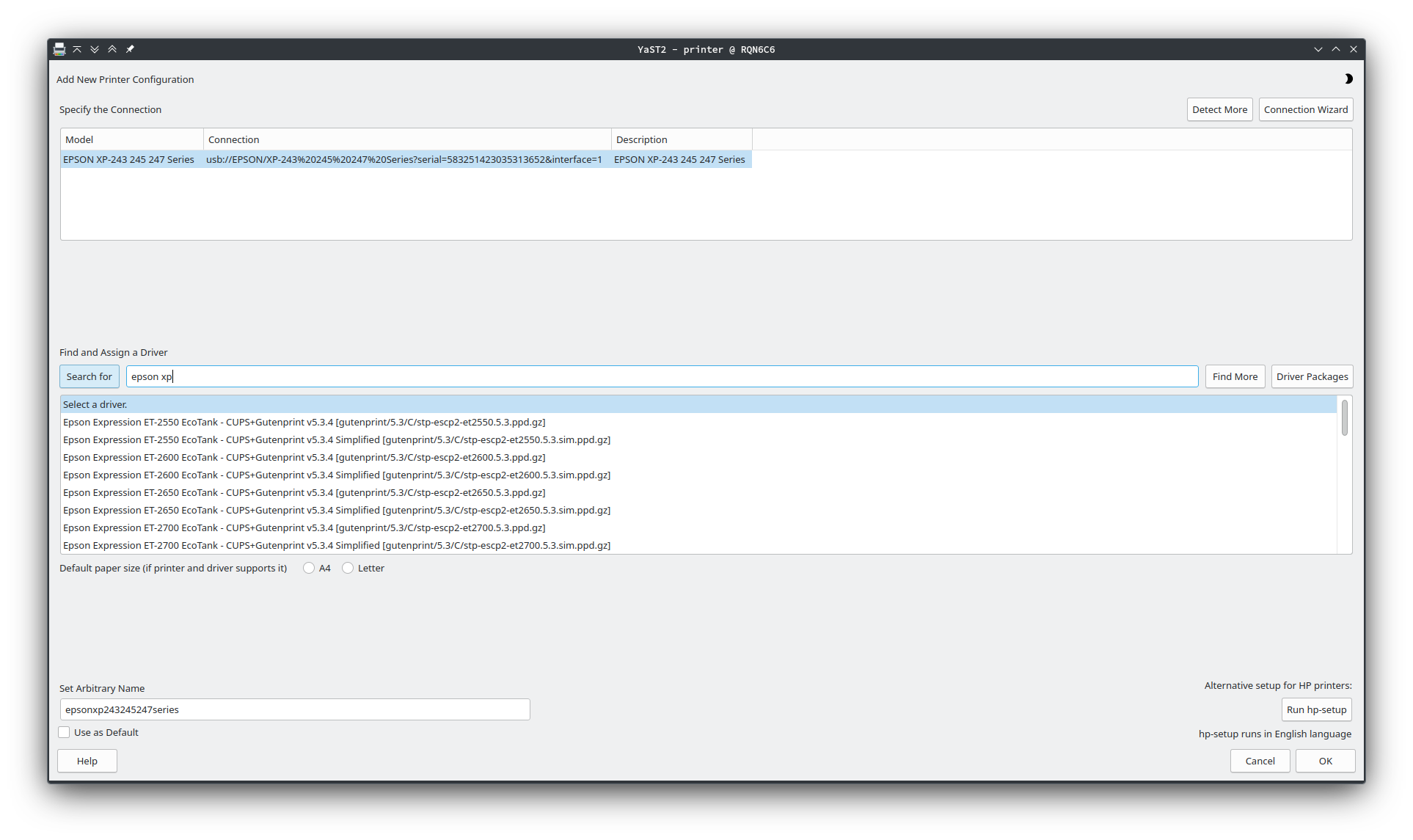Screen dimensions: 1413x840
Task: Click the Set Arbitrary Name text field
Action: pyautogui.click(x=294, y=709)
